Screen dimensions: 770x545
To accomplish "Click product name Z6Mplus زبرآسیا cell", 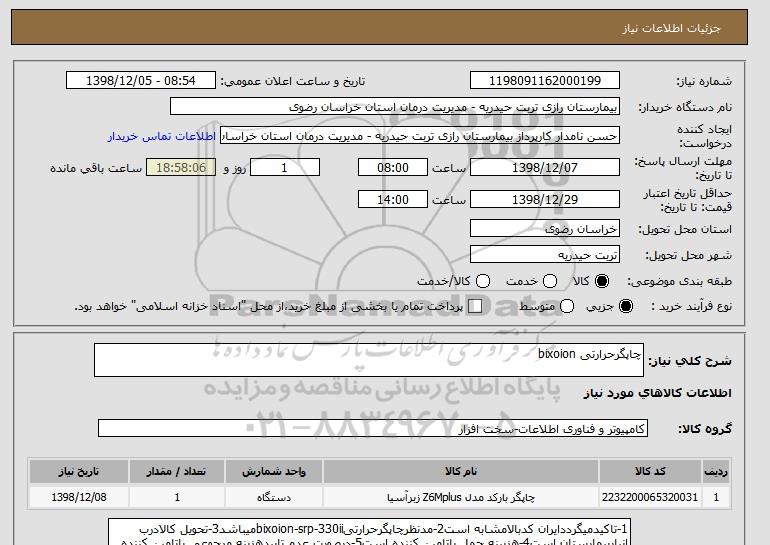I will (x=461, y=497).
